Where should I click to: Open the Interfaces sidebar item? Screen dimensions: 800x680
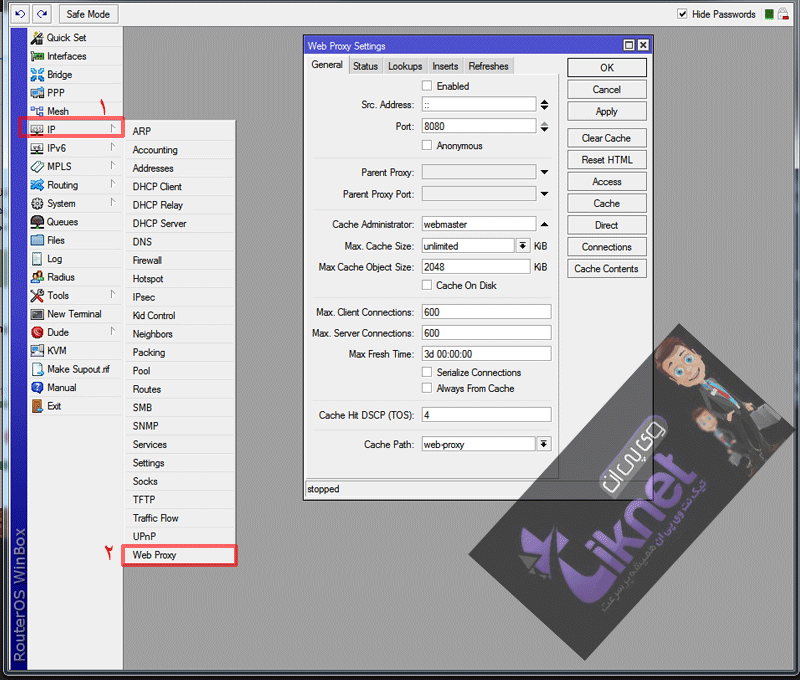(x=66, y=56)
